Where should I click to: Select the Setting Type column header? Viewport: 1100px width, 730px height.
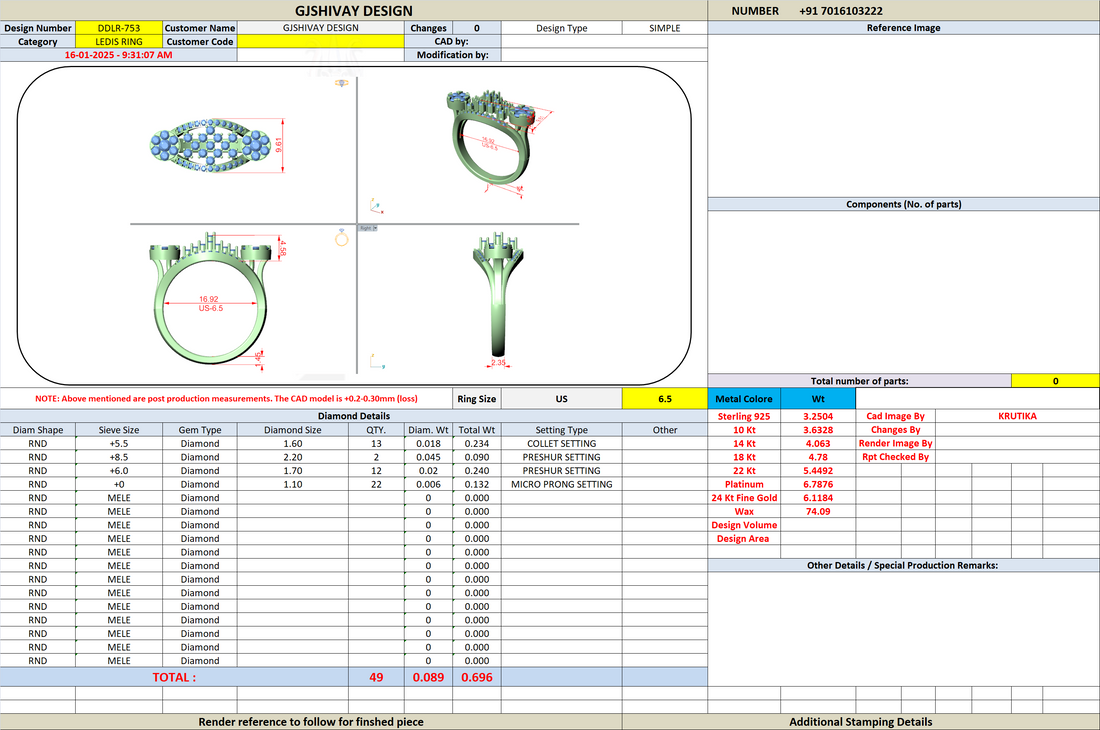[x=561, y=430]
